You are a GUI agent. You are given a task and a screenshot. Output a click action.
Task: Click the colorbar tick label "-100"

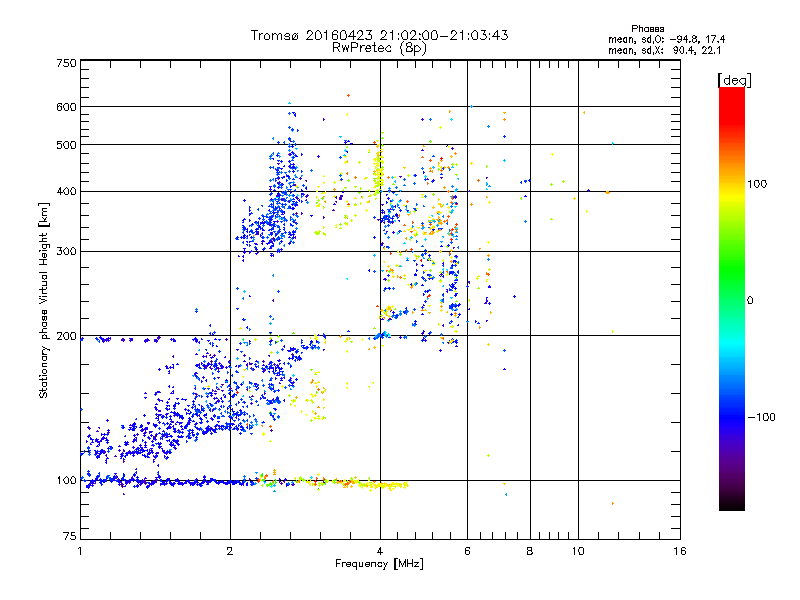(x=762, y=417)
